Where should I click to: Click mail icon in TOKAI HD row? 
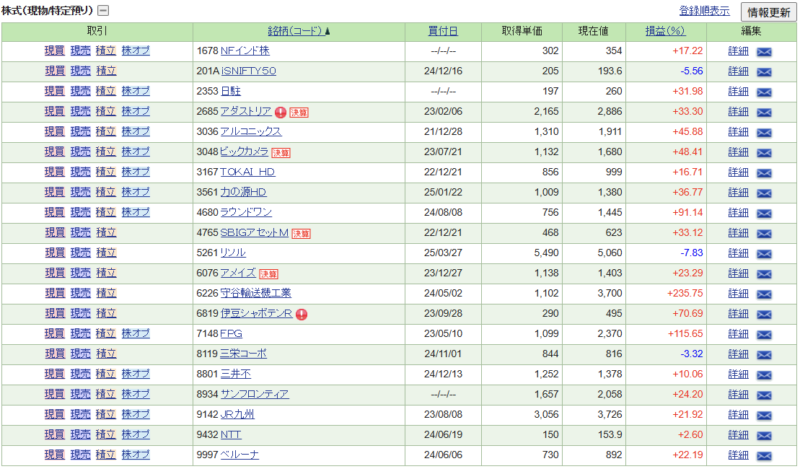764,173
